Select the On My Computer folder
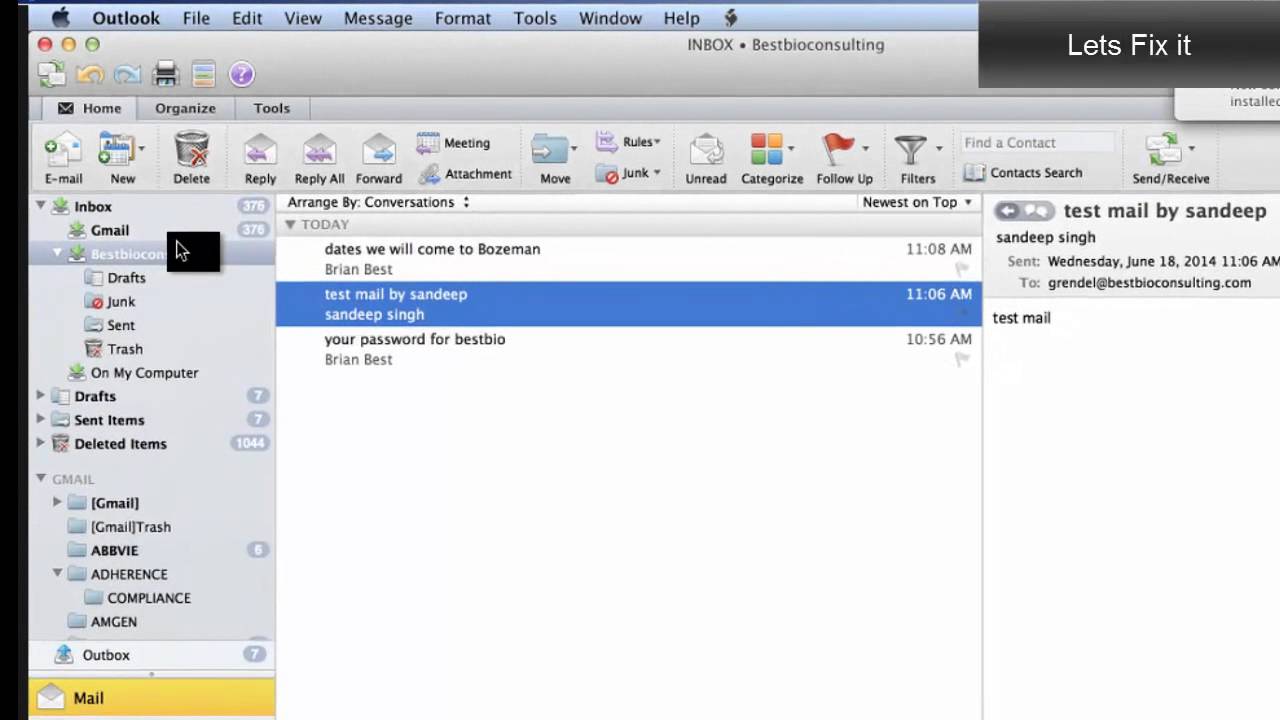1280x720 pixels. tap(144, 373)
